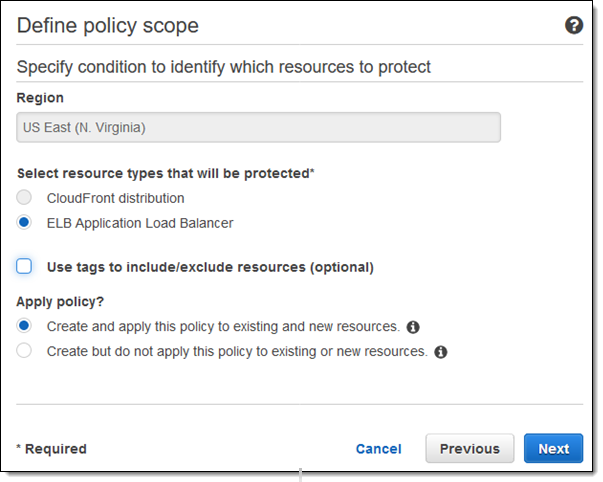Click the 'CloudFront distribution' label text
Screen dimensions: 603x482
pyautogui.click(x=115, y=198)
